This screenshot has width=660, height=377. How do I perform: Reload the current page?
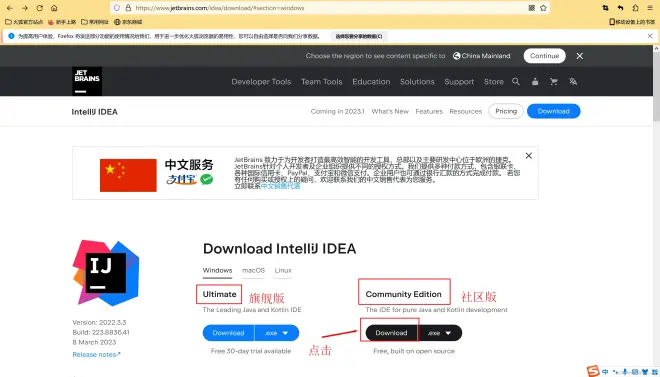coord(40,8)
